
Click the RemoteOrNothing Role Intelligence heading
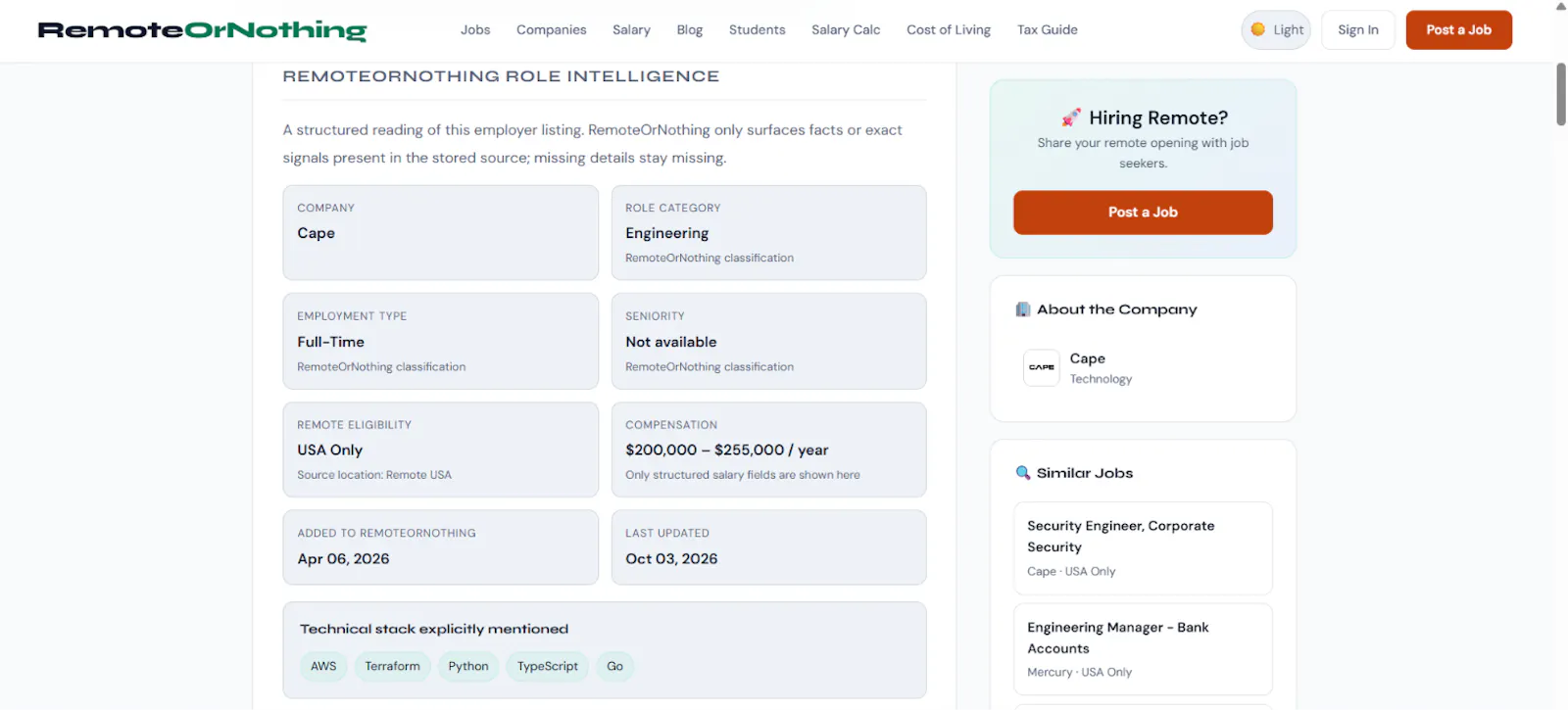coord(501,76)
